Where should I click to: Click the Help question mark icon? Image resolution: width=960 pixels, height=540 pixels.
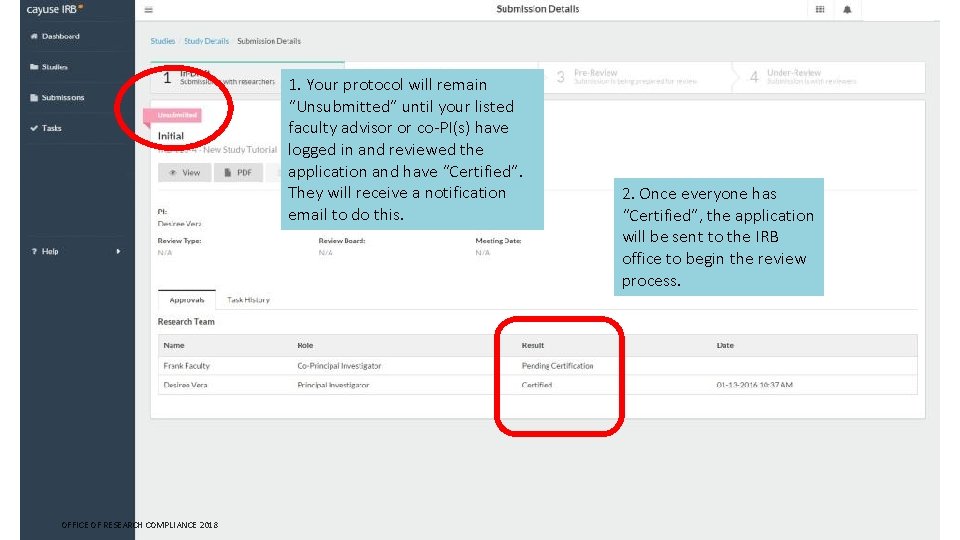tap(34, 251)
